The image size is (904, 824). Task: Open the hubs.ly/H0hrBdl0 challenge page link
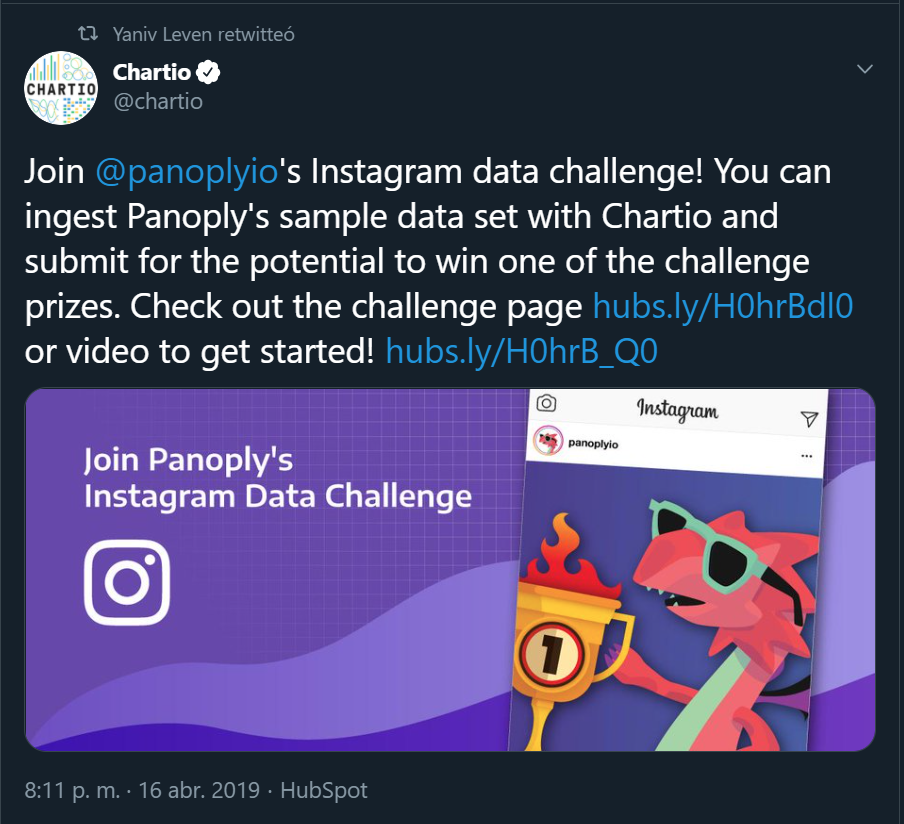coord(723,306)
